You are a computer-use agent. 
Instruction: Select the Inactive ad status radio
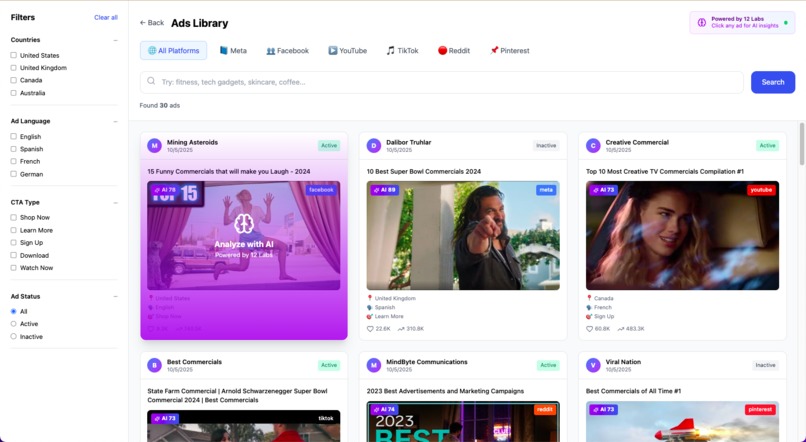pos(13,337)
